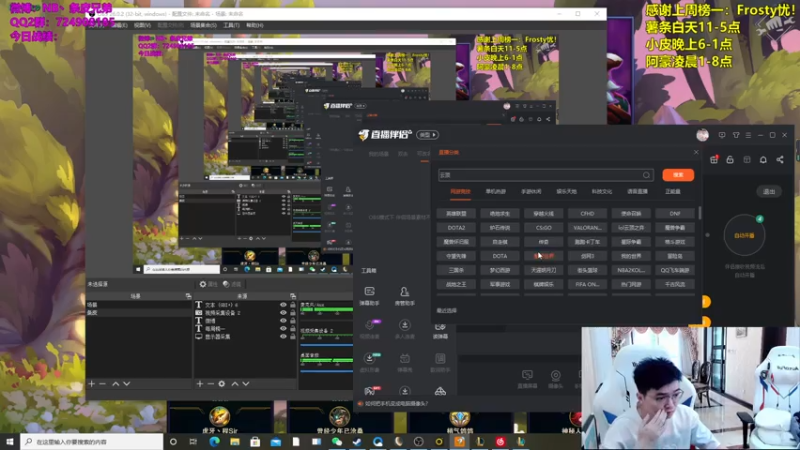Switch to the 科技文化 category tab
Image resolution: width=800 pixels, height=450 pixels.
point(602,191)
